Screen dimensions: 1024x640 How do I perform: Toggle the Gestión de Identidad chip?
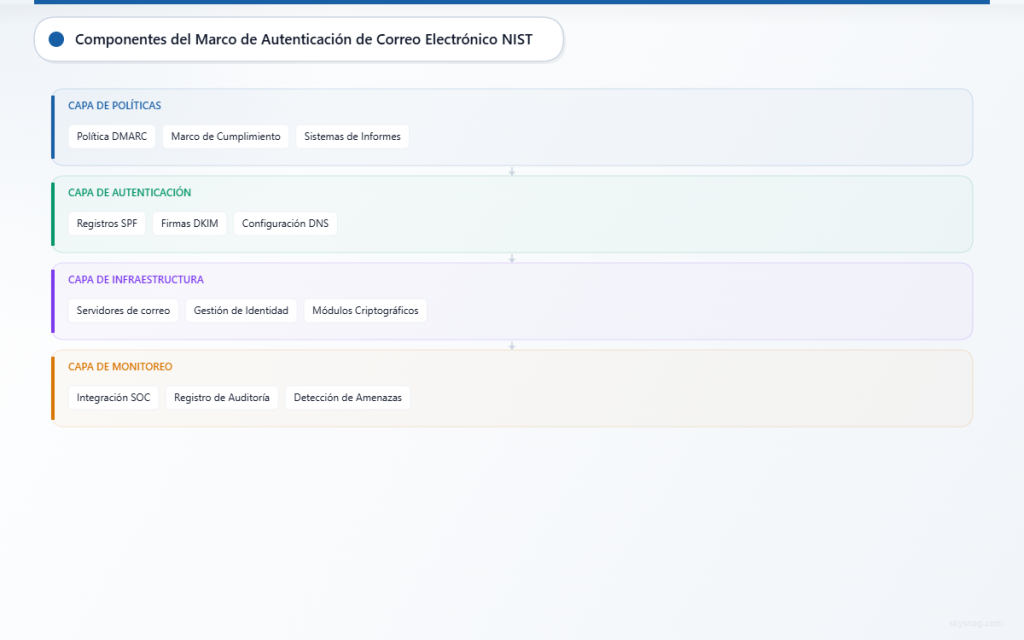click(x=241, y=310)
